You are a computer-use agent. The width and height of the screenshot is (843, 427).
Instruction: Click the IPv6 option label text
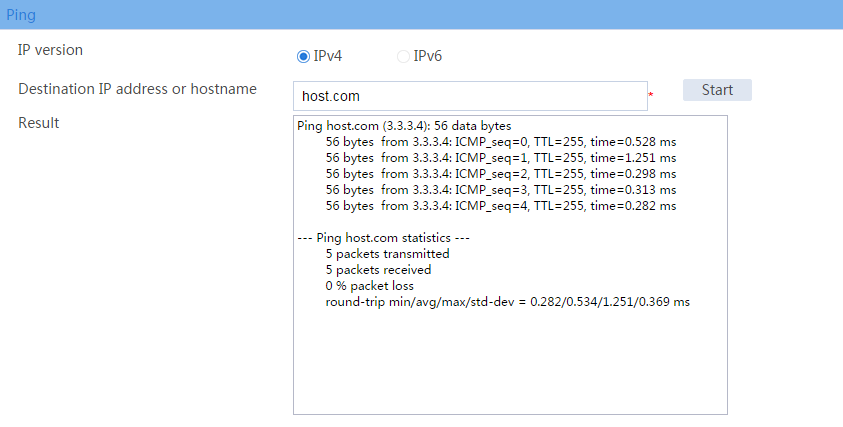[x=428, y=56]
